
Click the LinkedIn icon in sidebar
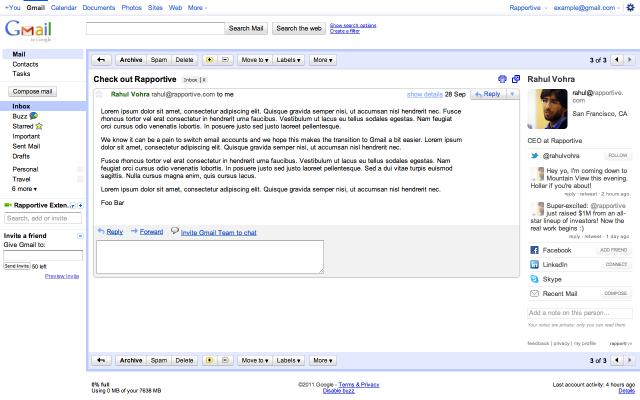pyautogui.click(x=534, y=264)
